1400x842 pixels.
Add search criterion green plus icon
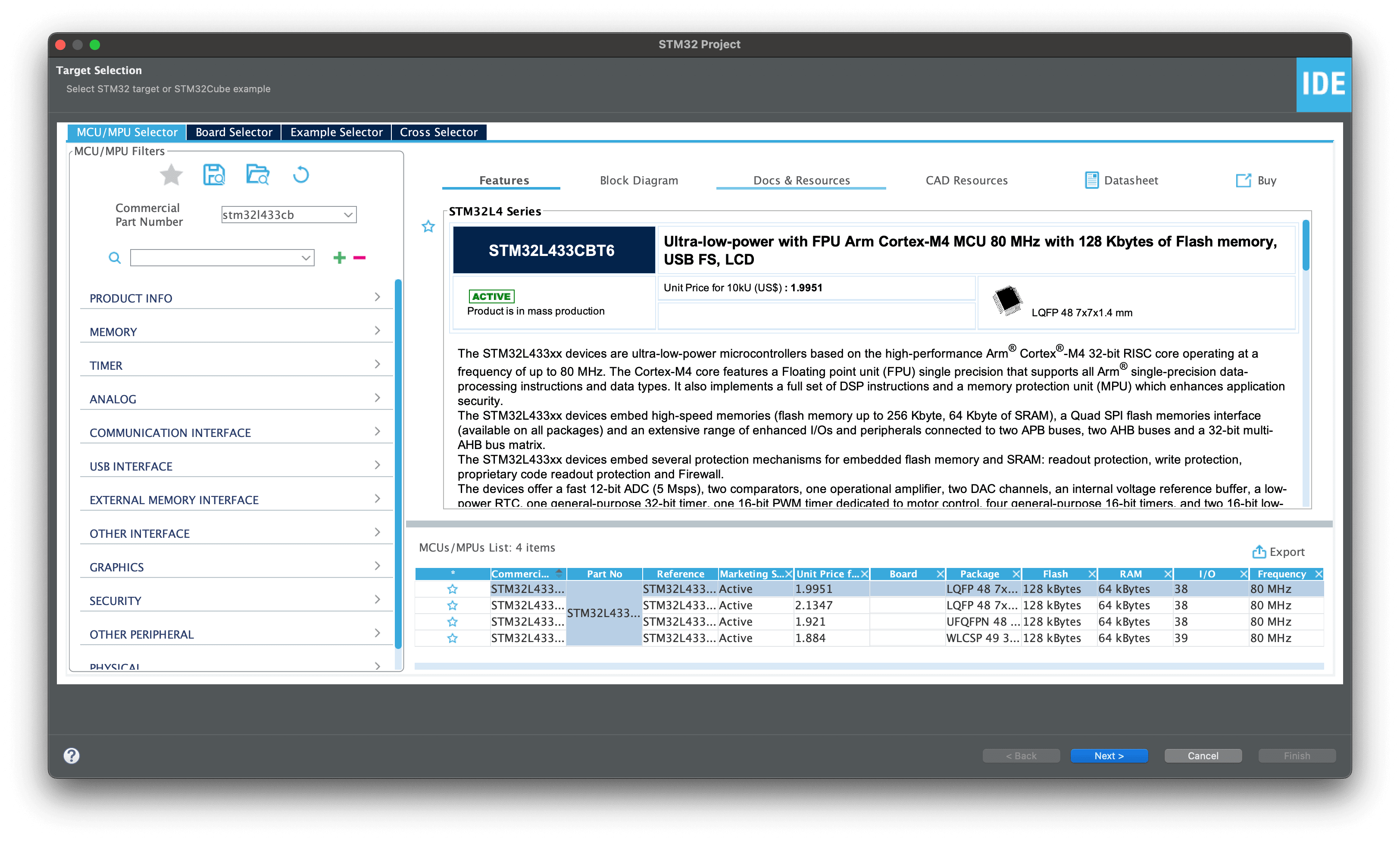coord(339,258)
